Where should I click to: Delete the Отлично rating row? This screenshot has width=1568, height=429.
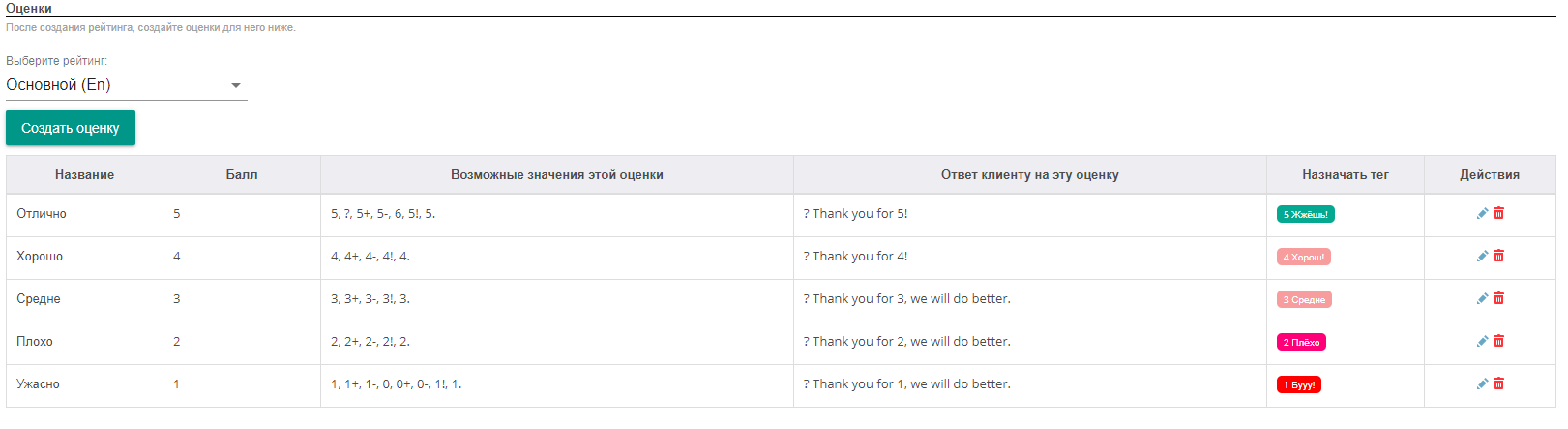[x=1498, y=213]
